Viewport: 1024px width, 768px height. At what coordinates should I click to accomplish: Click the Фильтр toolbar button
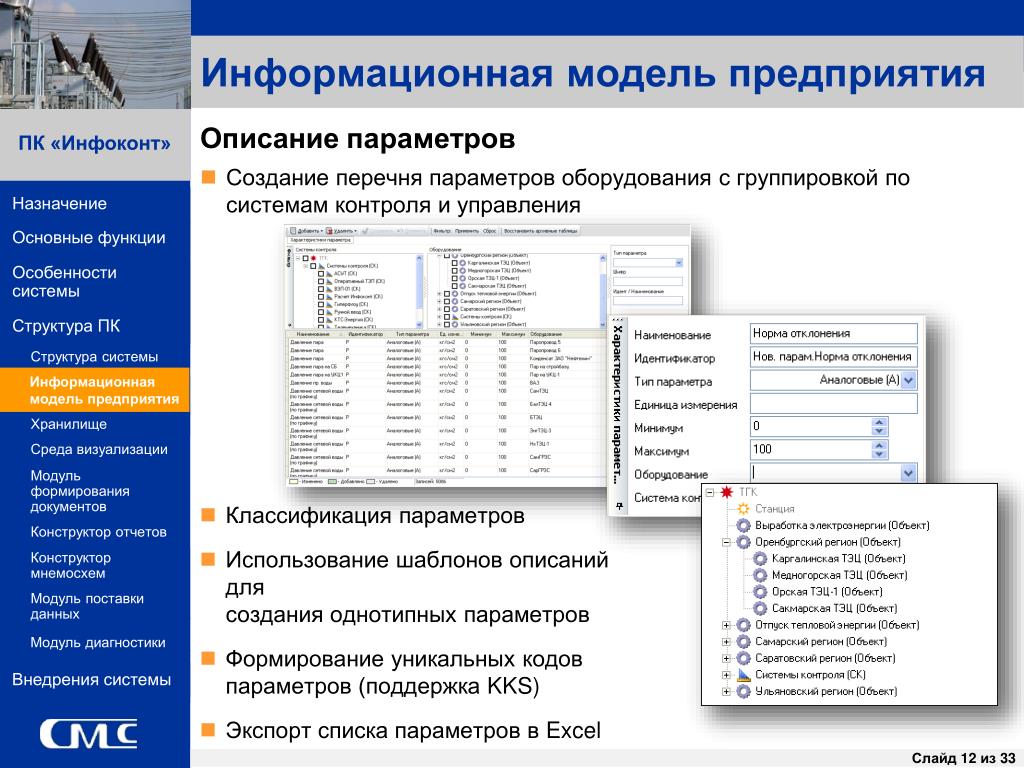click(442, 231)
